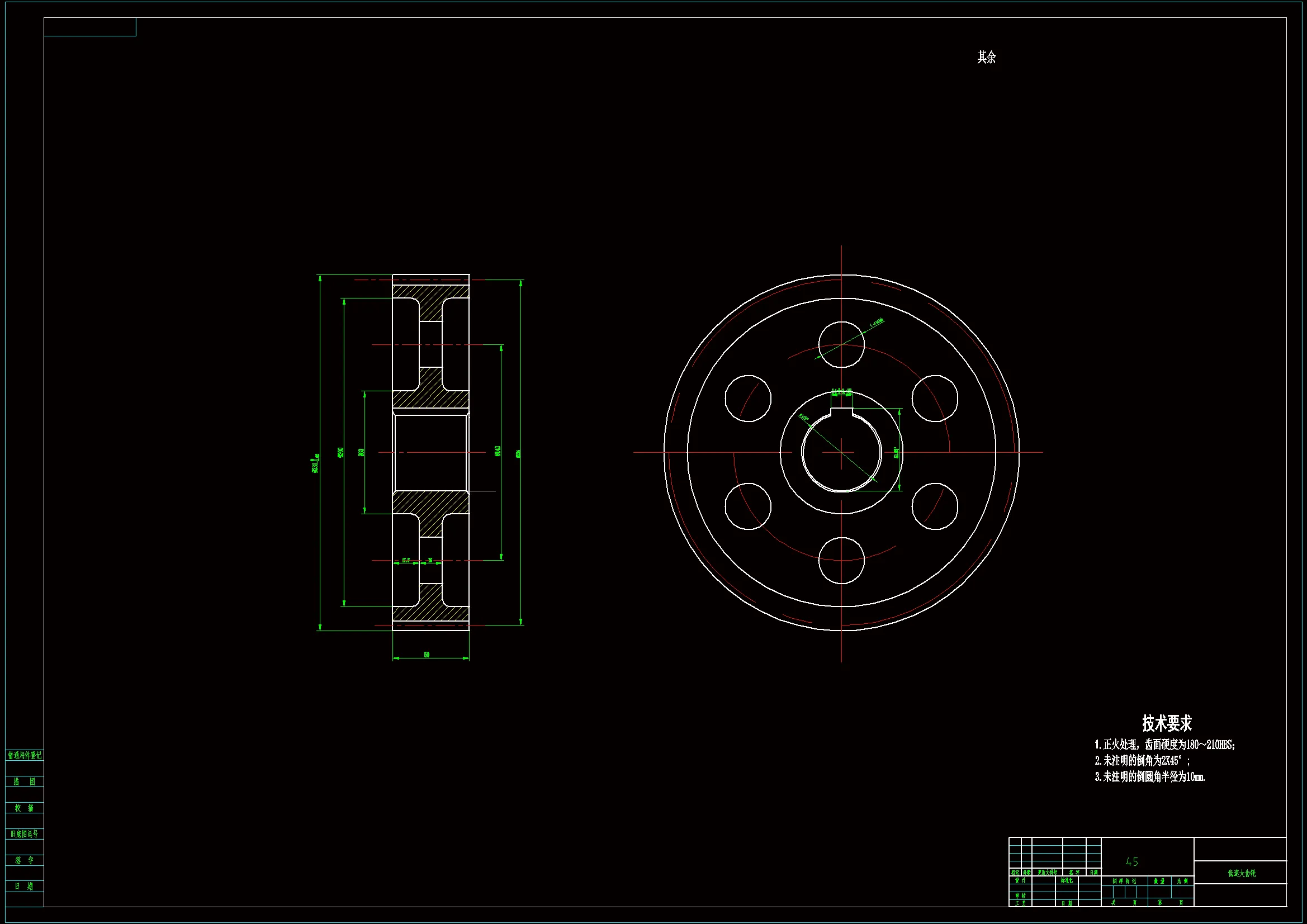Click the 签 字 cell in left margin
The width and height of the screenshot is (1307, 924).
point(25,860)
